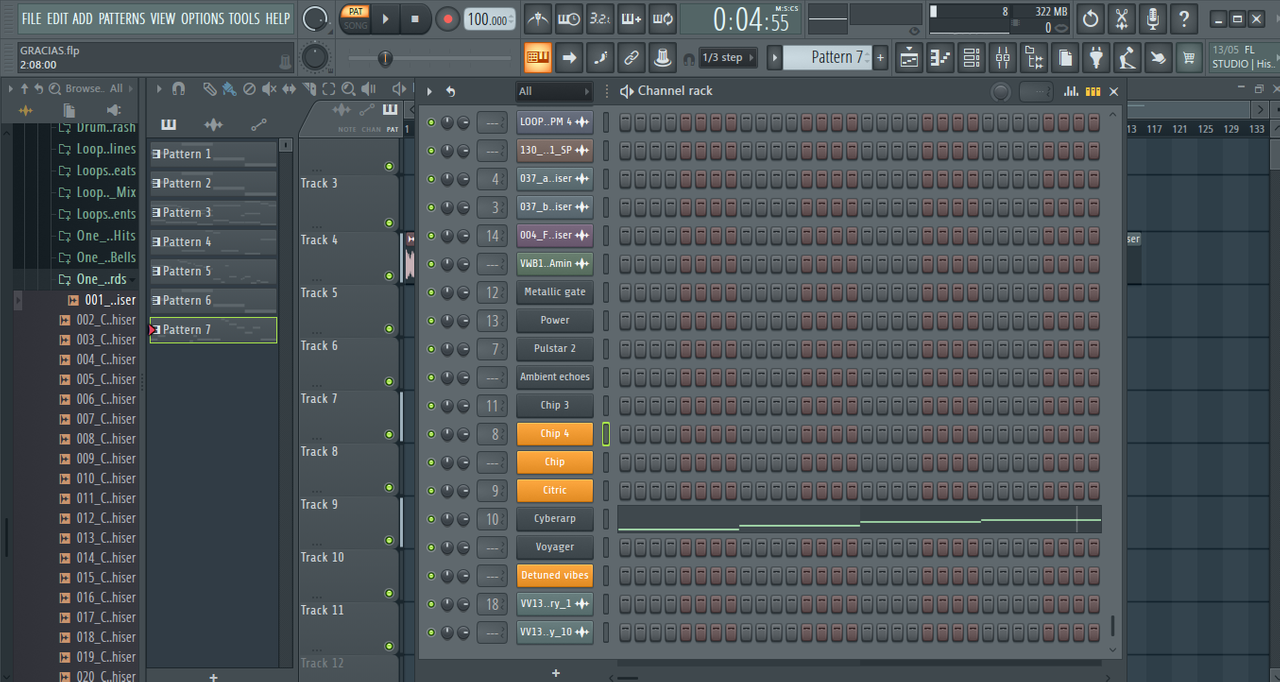
Task: Open the PATTERNS menu
Action: click(121, 18)
